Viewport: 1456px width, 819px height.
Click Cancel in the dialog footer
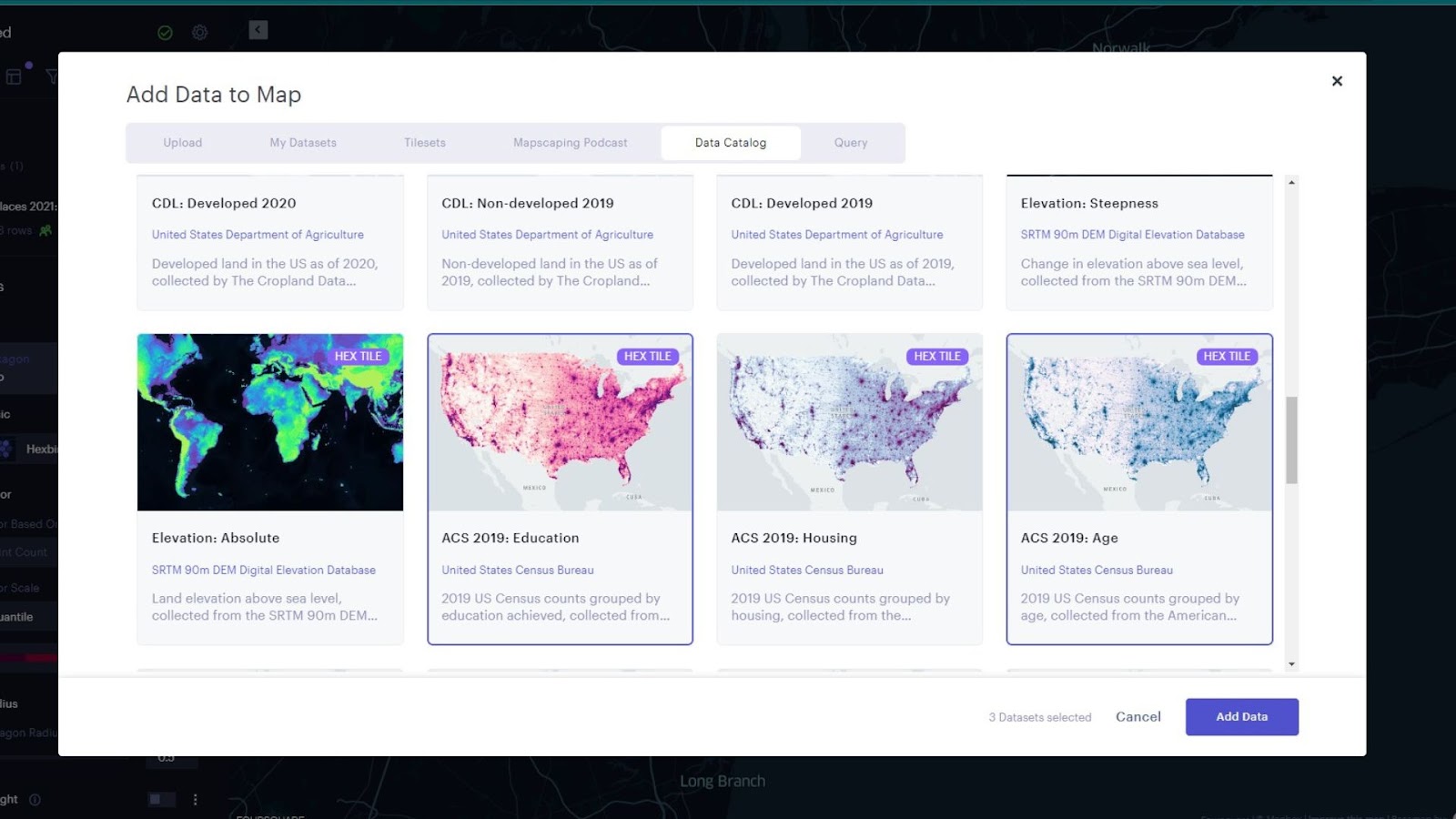coord(1137,717)
